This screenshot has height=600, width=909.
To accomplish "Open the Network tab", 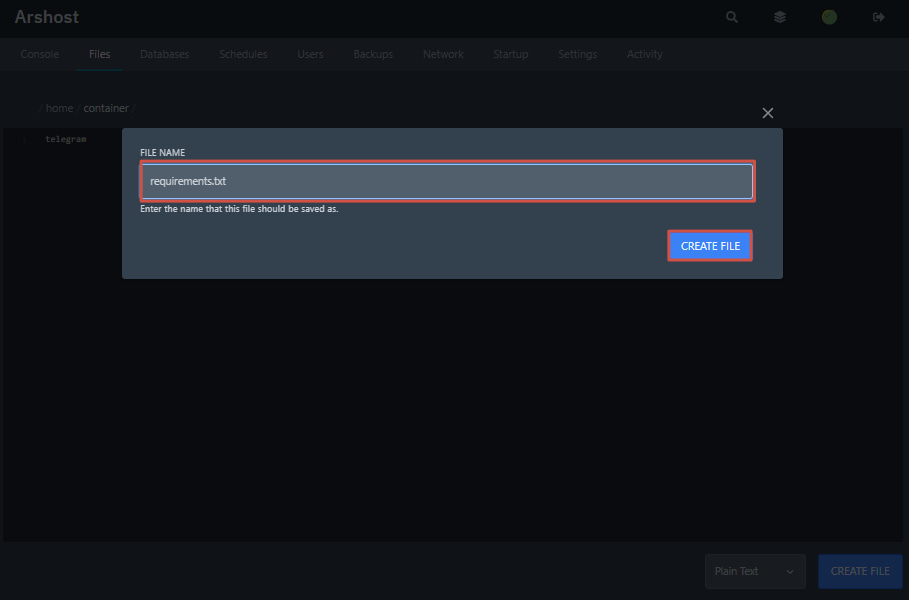I will click(443, 54).
